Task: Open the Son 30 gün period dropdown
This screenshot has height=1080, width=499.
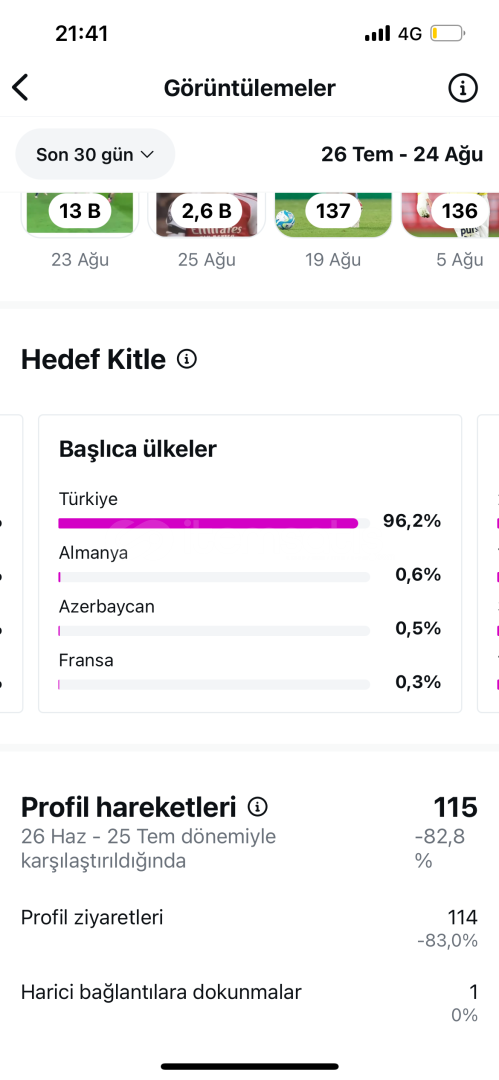Action: click(95, 154)
